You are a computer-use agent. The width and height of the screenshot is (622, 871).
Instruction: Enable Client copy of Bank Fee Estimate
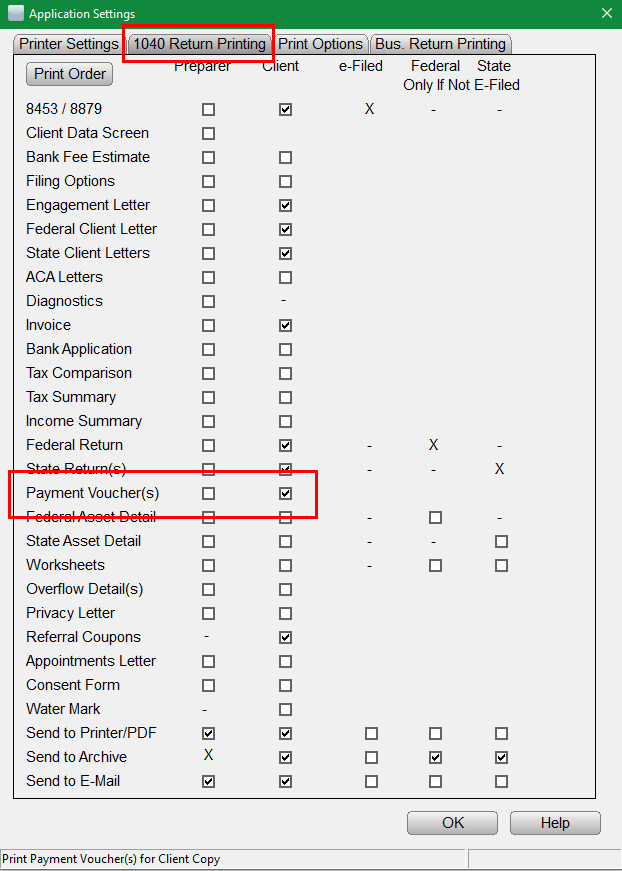coord(286,157)
